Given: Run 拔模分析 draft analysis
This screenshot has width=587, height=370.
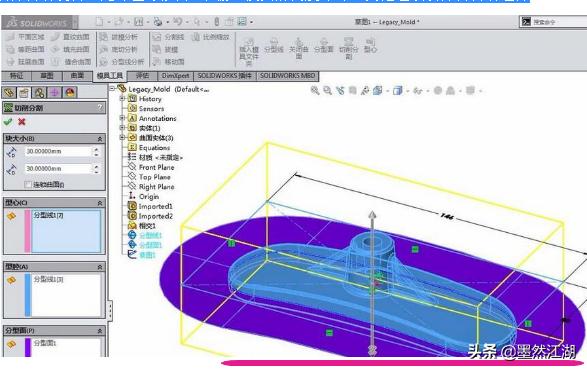Looking at the screenshot, I should click(119, 37).
